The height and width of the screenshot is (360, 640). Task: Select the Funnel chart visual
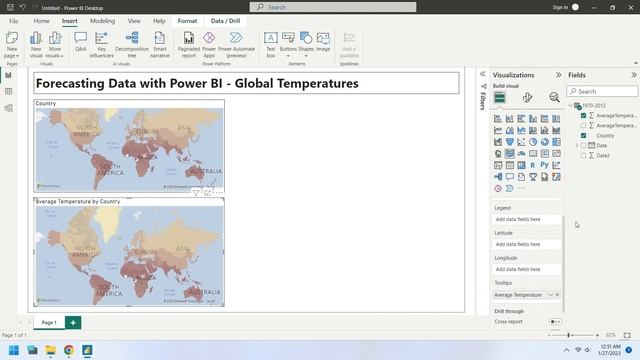pyautogui.click(x=510, y=142)
